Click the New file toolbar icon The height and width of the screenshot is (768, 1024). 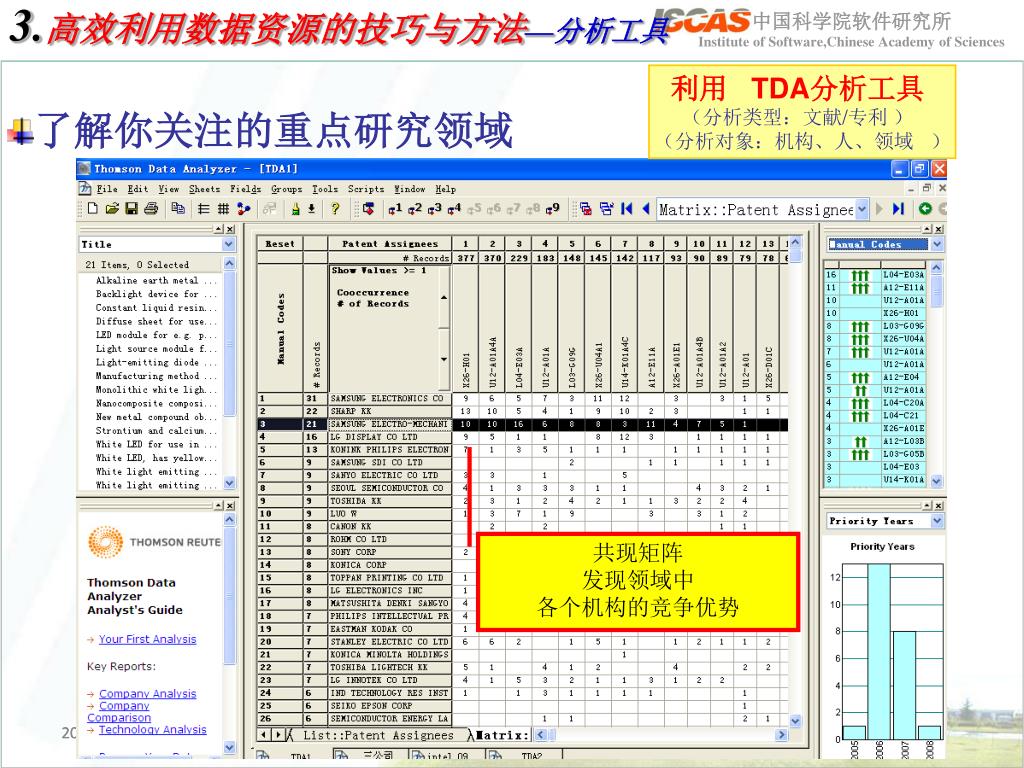coord(93,208)
